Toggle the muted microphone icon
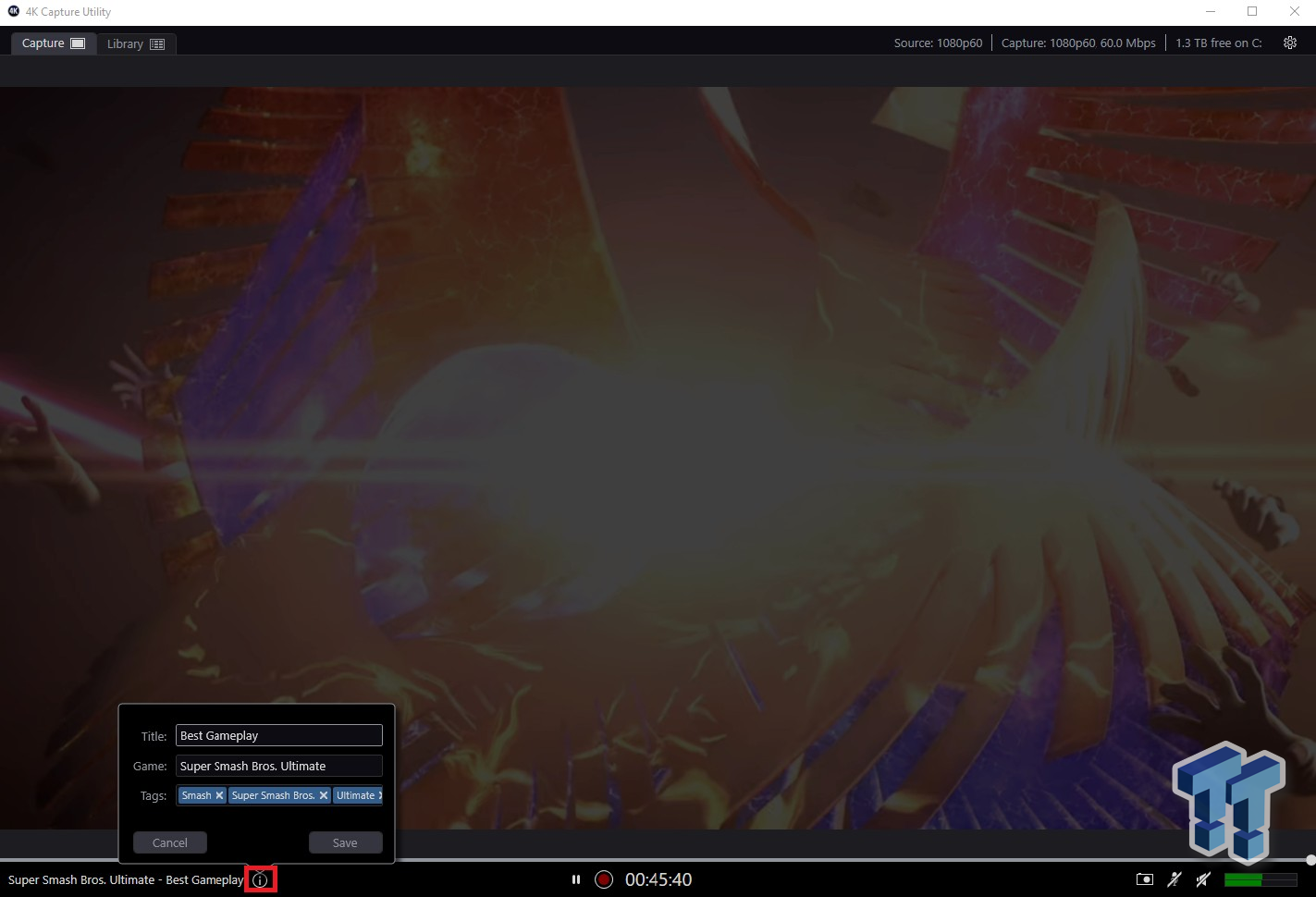The height and width of the screenshot is (897, 1316). pos(1175,879)
